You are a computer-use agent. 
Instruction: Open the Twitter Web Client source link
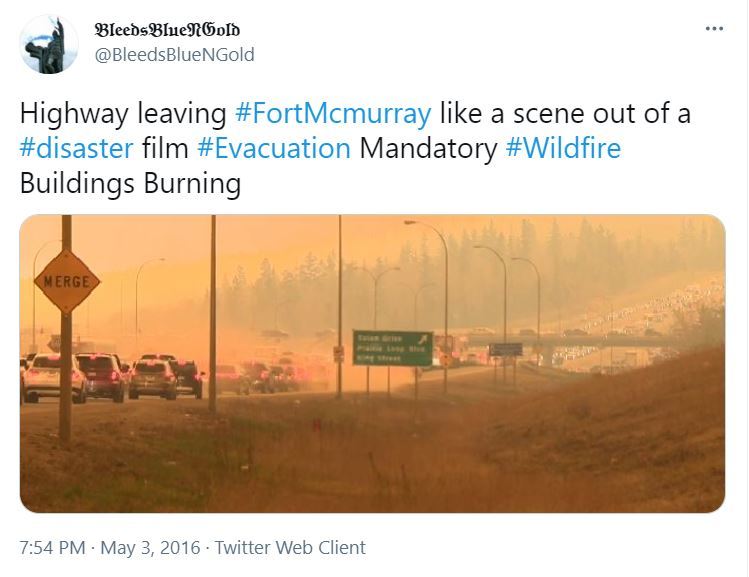[290, 547]
